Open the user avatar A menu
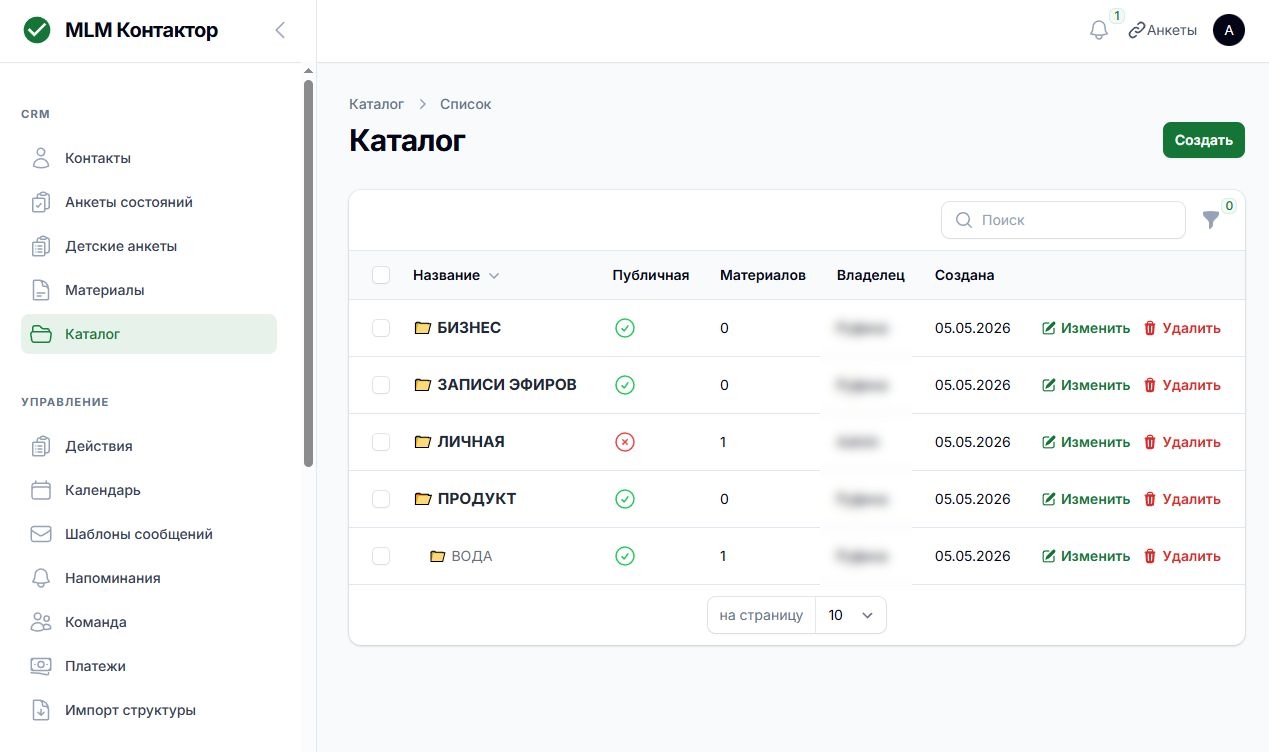 click(x=1229, y=30)
